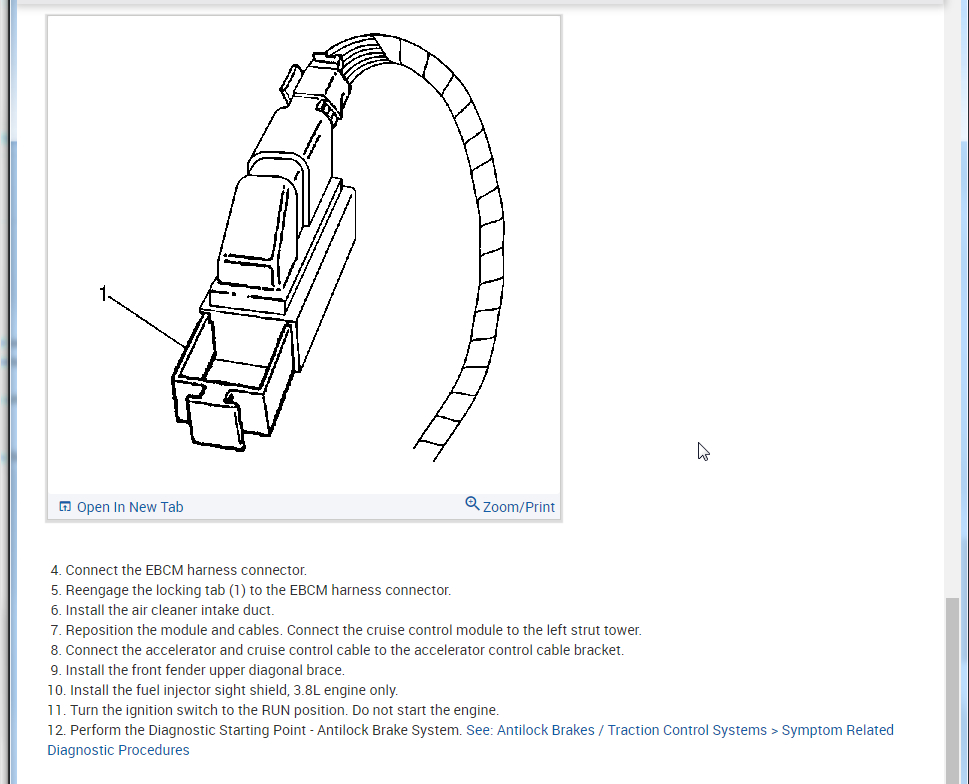Click the vertical scrollbar thumb
The height and width of the screenshot is (784, 969).
(x=952, y=691)
